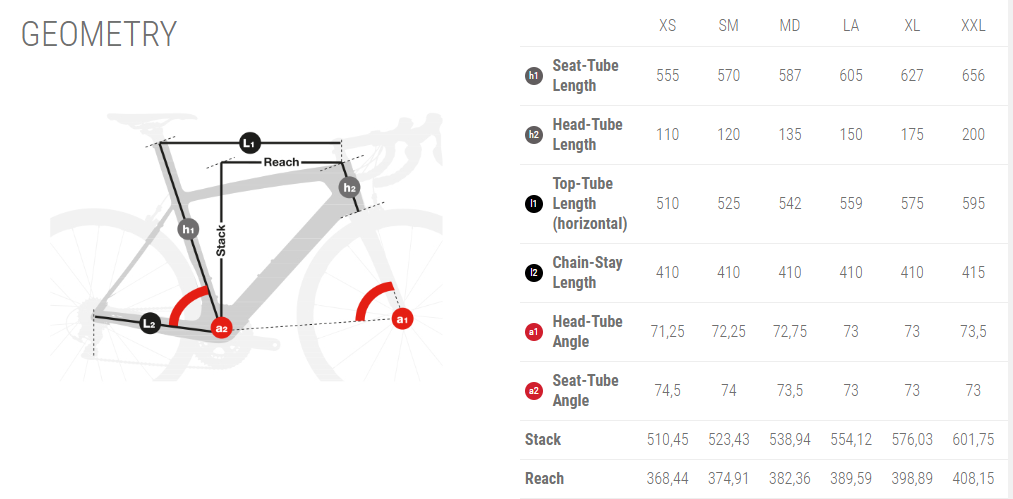Click the red a1 marker near front wheel
Image resolution: width=1013 pixels, height=499 pixels.
(x=402, y=319)
